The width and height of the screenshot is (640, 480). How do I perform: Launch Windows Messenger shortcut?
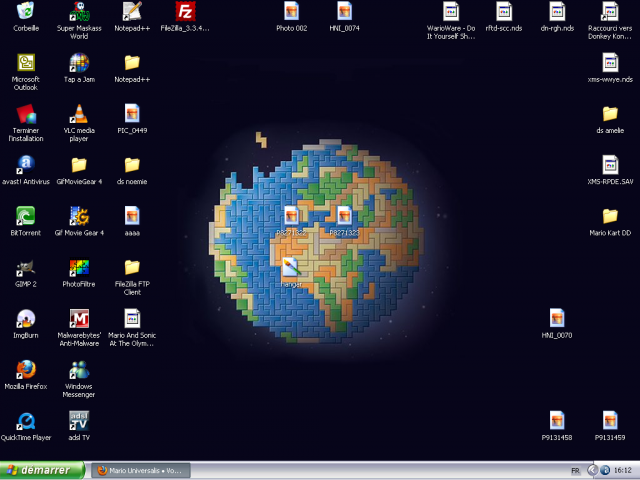[x=79, y=370]
